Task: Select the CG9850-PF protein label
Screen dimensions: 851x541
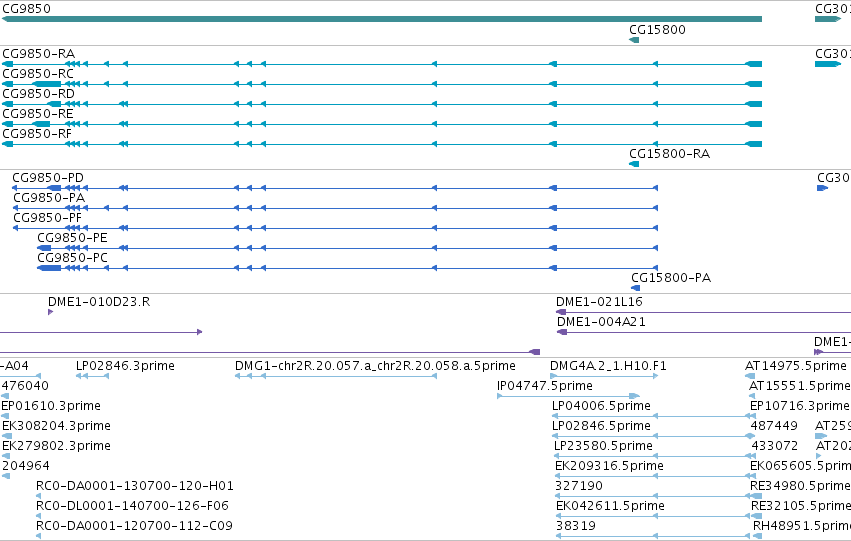Action: pyautogui.click(x=47, y=218)
